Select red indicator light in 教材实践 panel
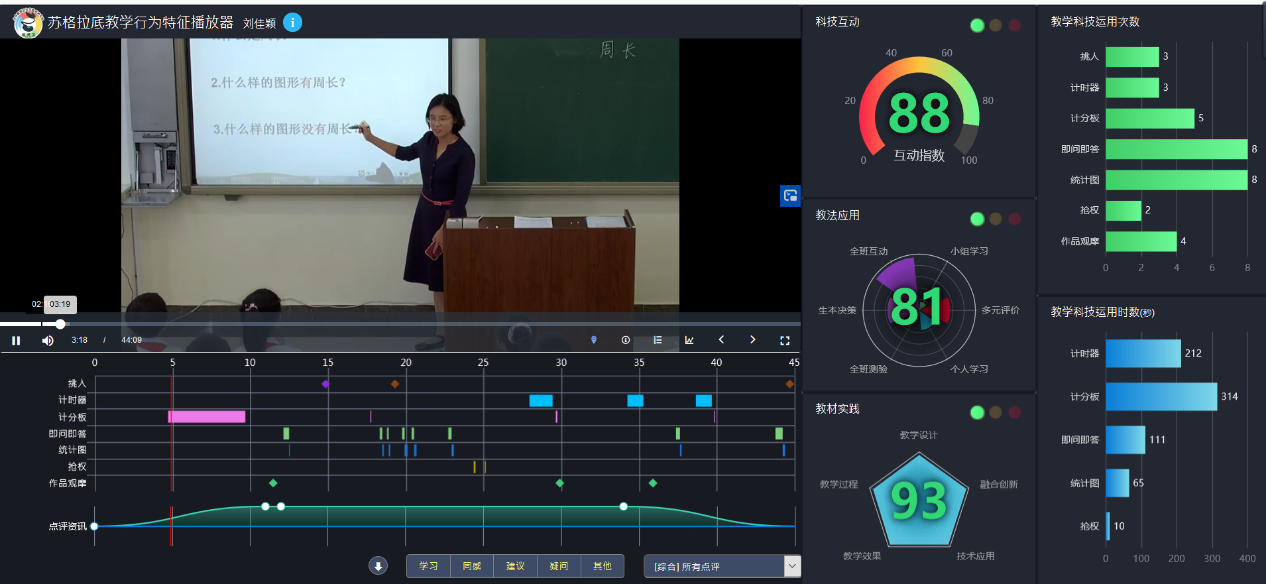This screenshot has width=1266, height=584. coord(1014,412)
